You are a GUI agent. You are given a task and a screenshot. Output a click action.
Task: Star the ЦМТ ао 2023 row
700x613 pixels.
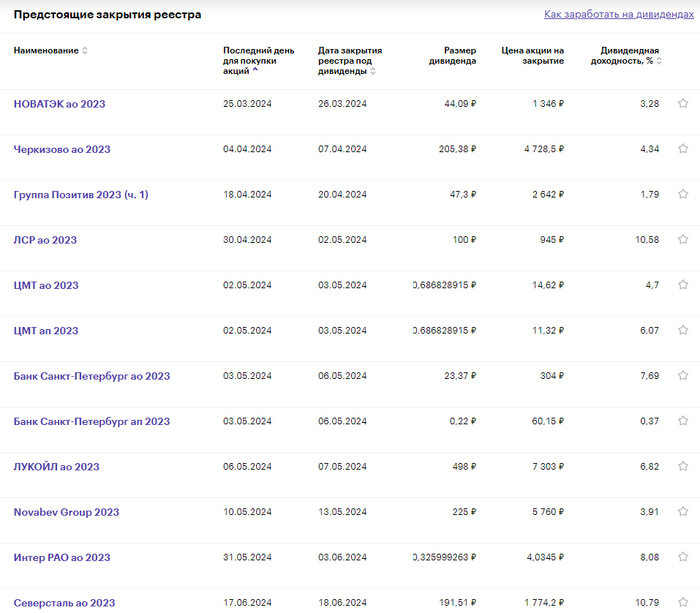pos(683,285)
